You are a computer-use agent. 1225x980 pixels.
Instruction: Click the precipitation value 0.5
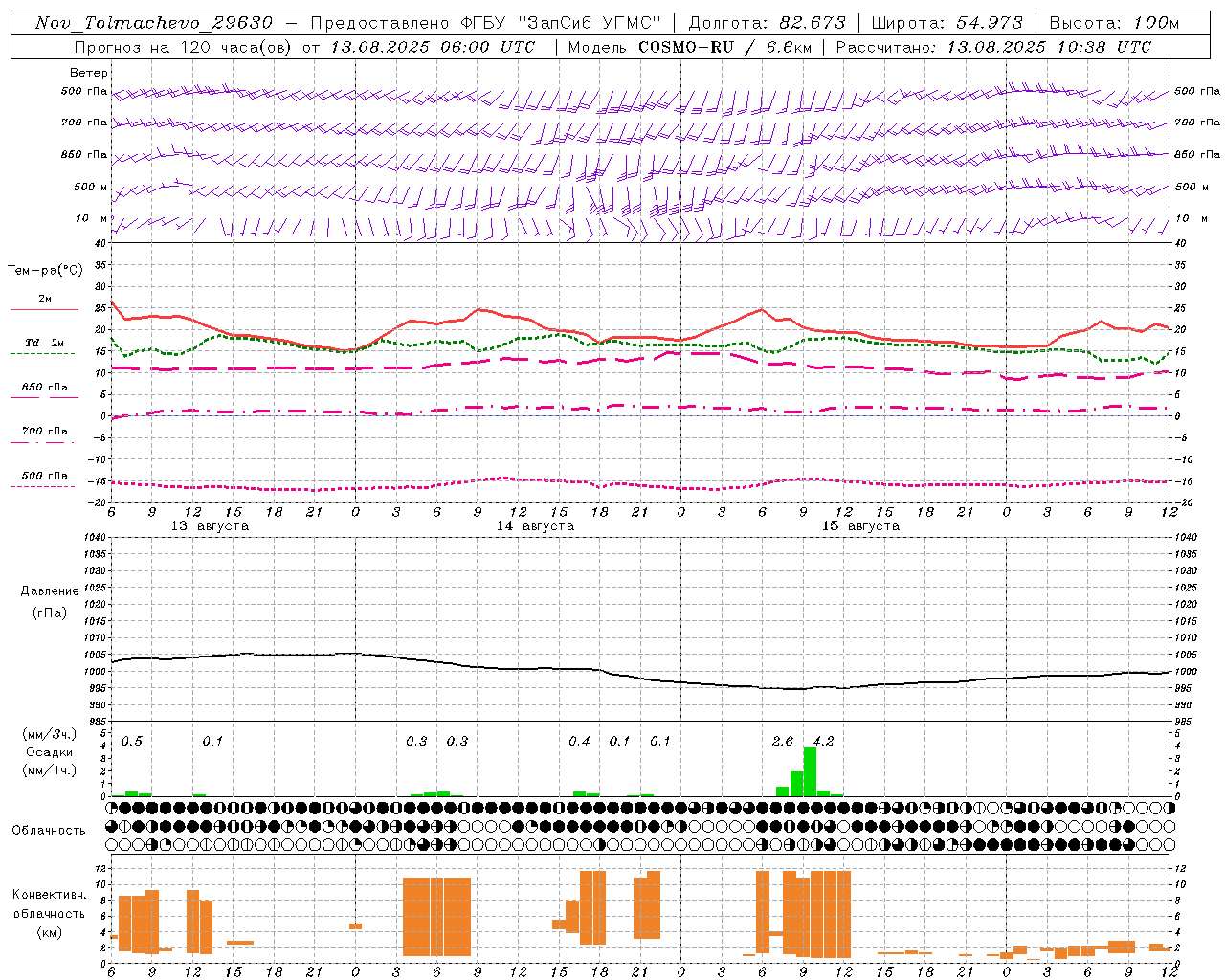(x=132, y=742)
